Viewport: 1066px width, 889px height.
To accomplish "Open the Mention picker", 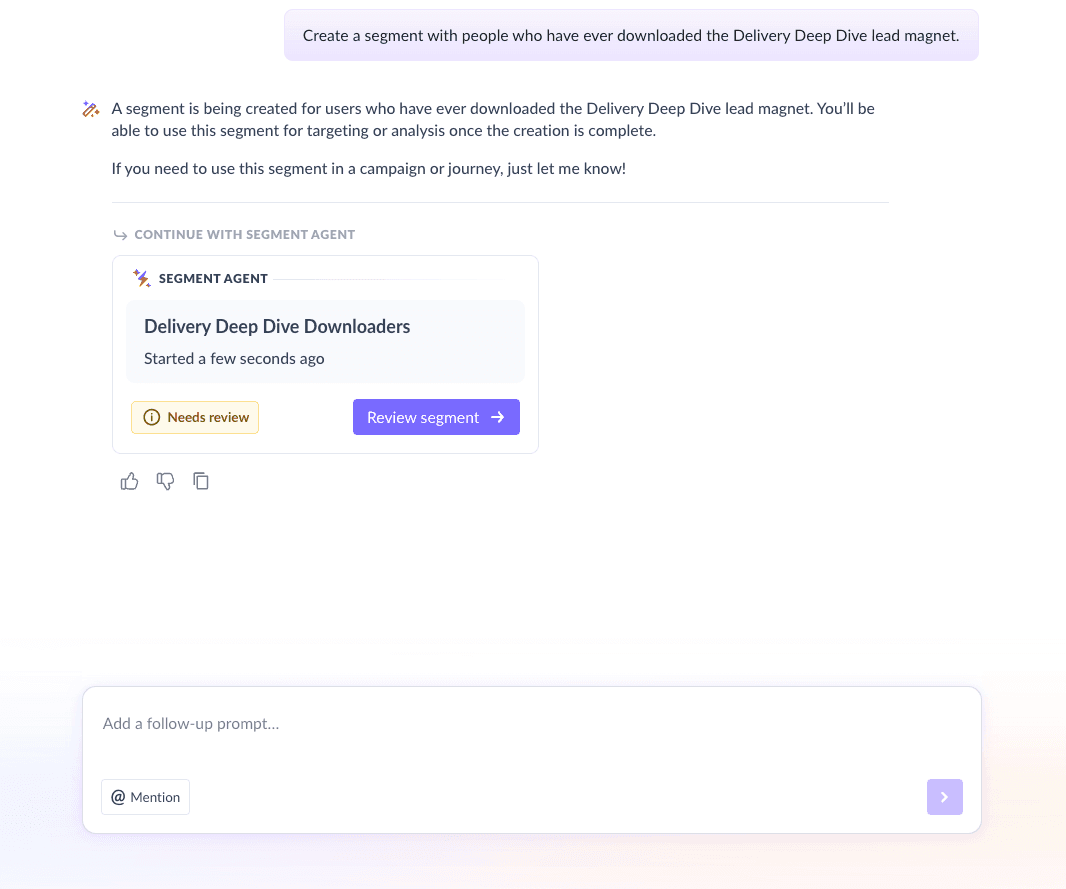I will click(x=145, y=797).
